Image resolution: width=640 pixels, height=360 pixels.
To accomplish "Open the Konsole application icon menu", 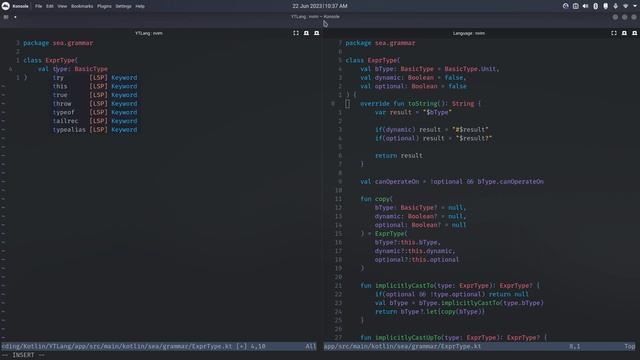I will (6, 6).
